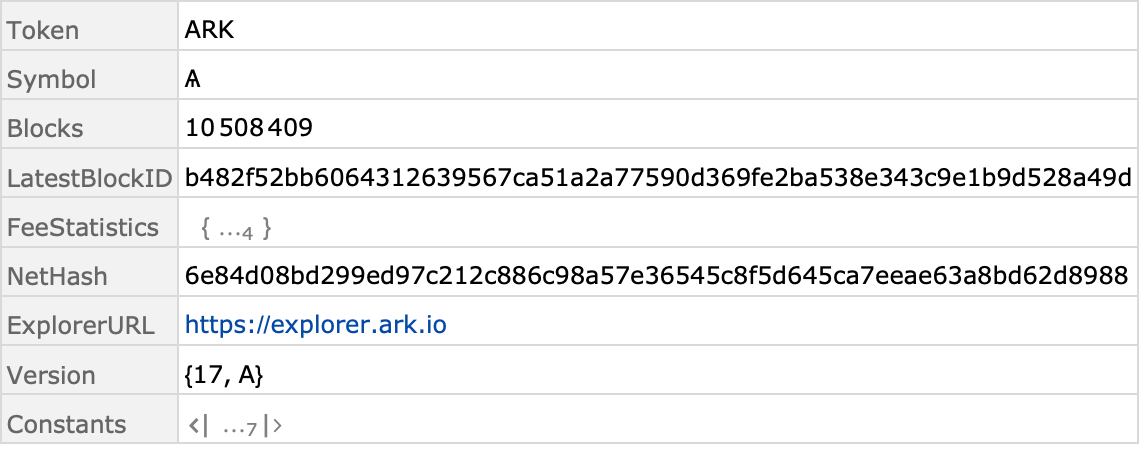Viewport: 1141px width, 475px height.
Task: Click the ExplorerURL row label
Action: pyautogui.click(x=81, y=327)
